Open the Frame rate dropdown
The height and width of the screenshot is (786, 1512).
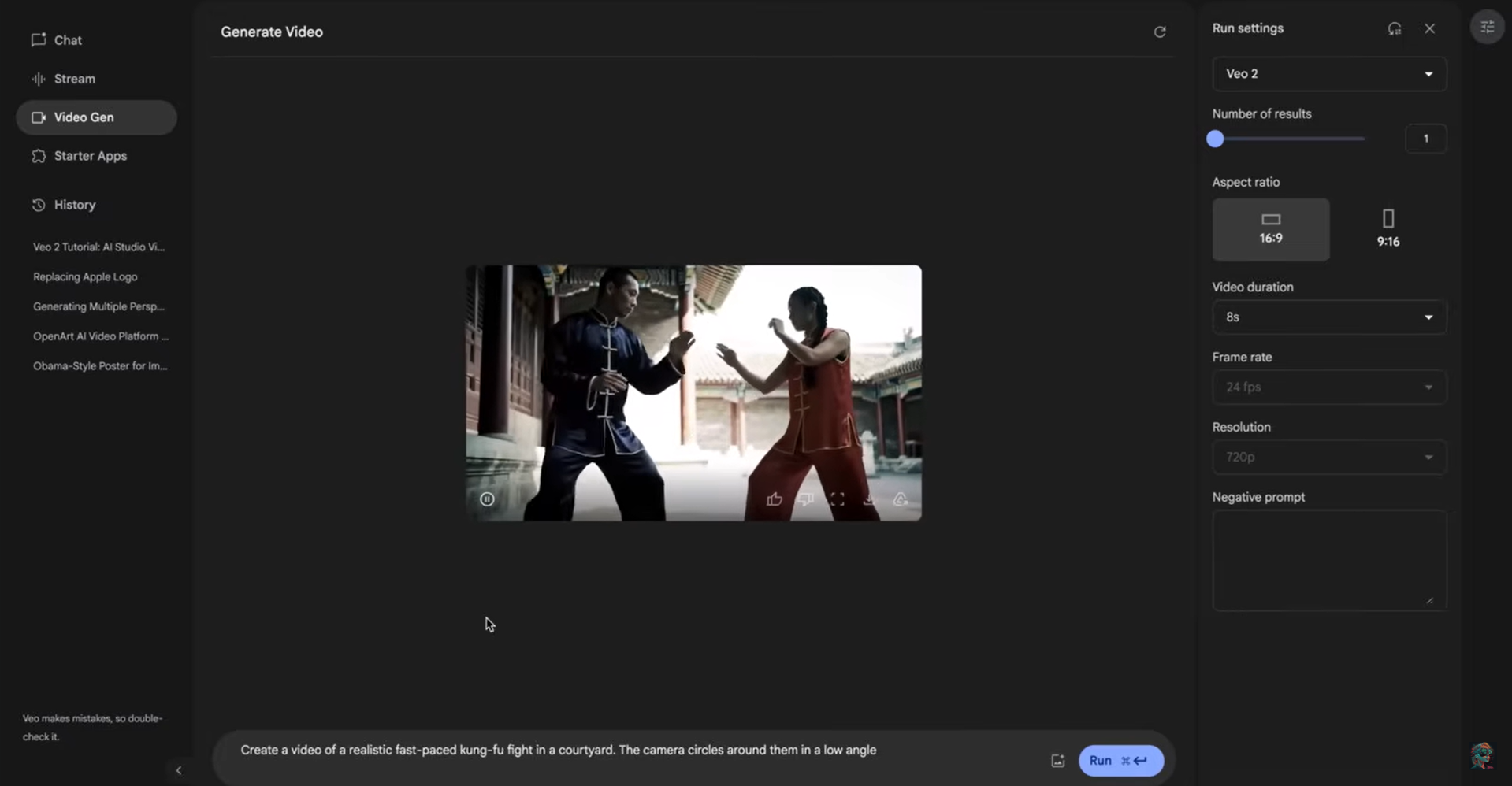tap(1328, 387)
